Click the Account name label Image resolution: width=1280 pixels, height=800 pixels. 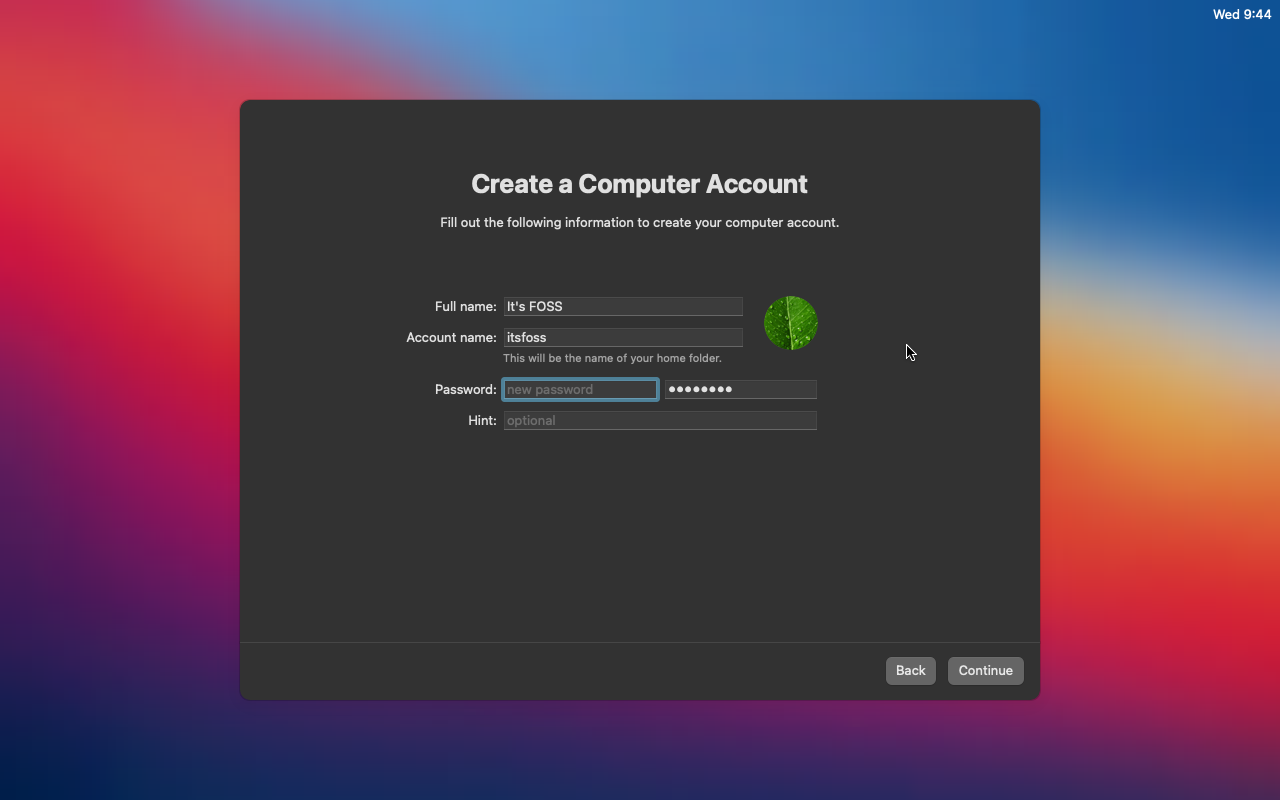(x=451, y=337)
